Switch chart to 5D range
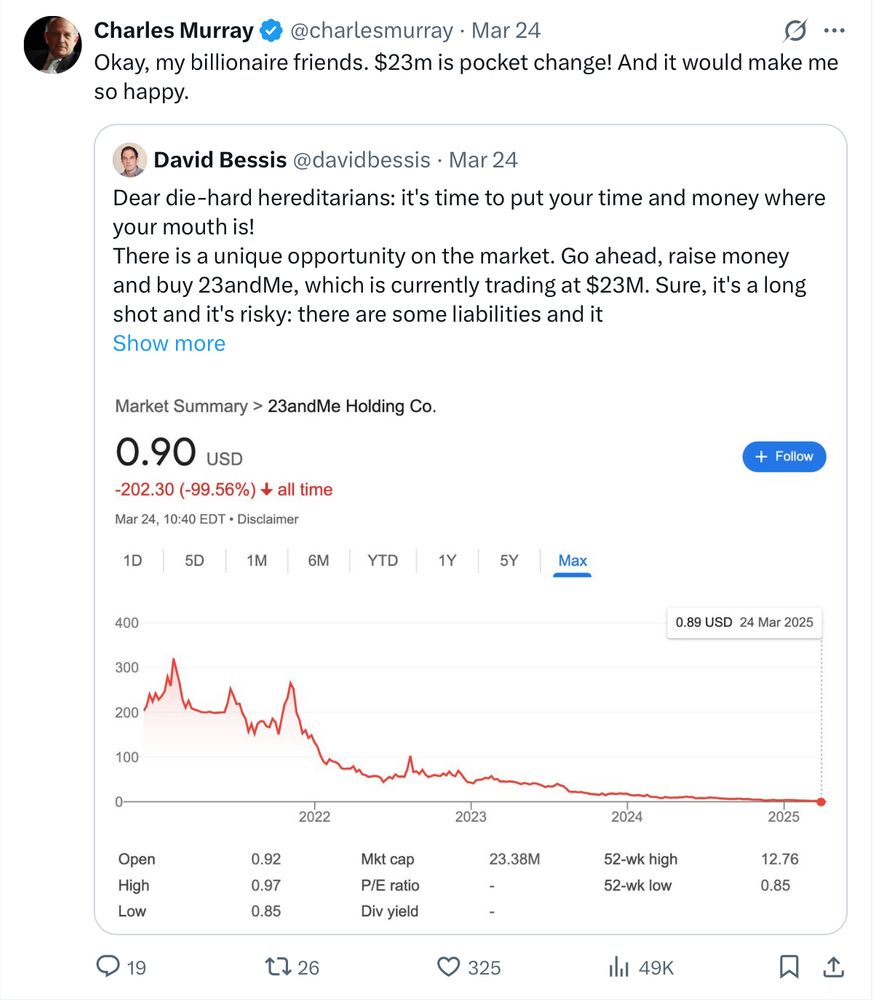 point(194,560)
